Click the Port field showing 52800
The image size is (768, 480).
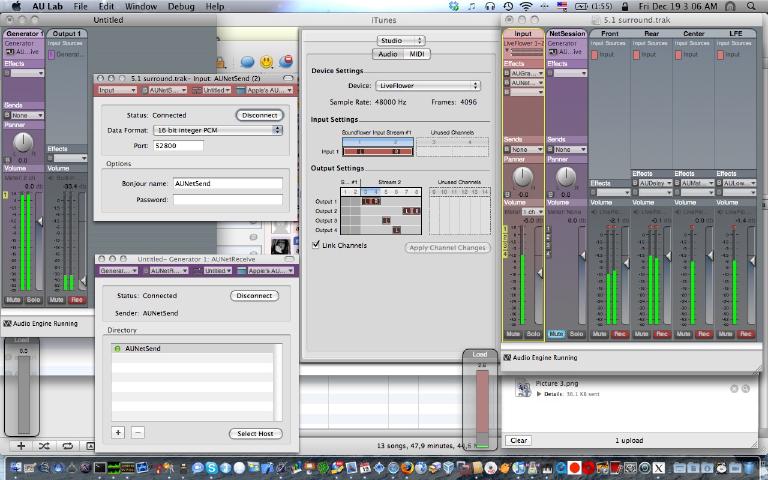click(x=178, y=145)
